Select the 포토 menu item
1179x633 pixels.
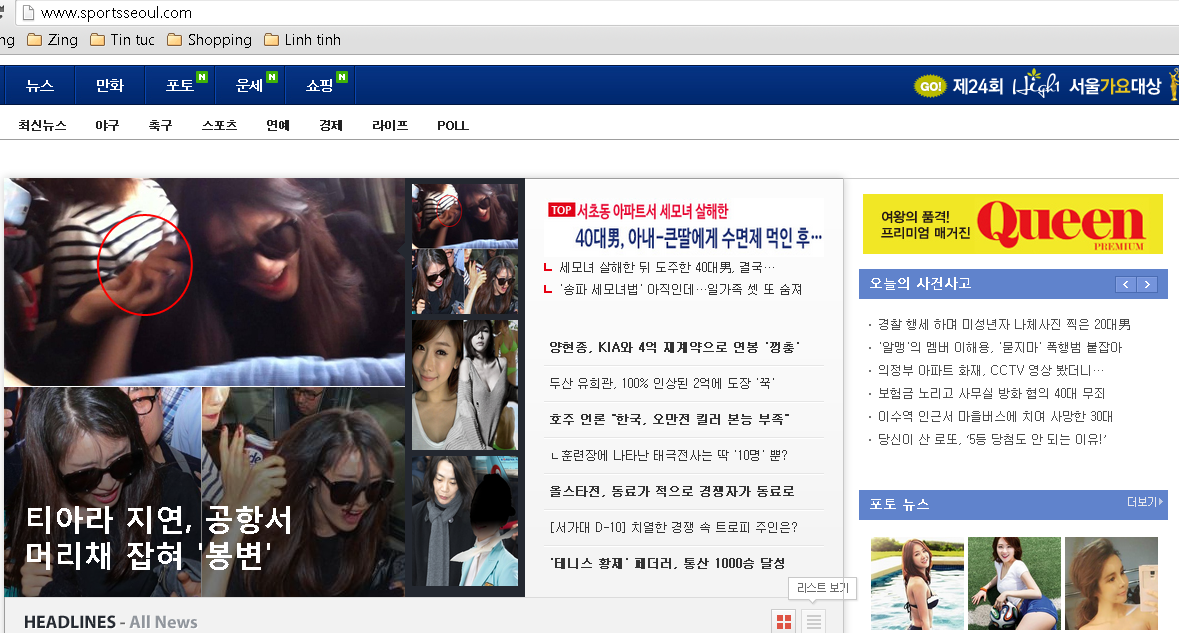point(180,86)
